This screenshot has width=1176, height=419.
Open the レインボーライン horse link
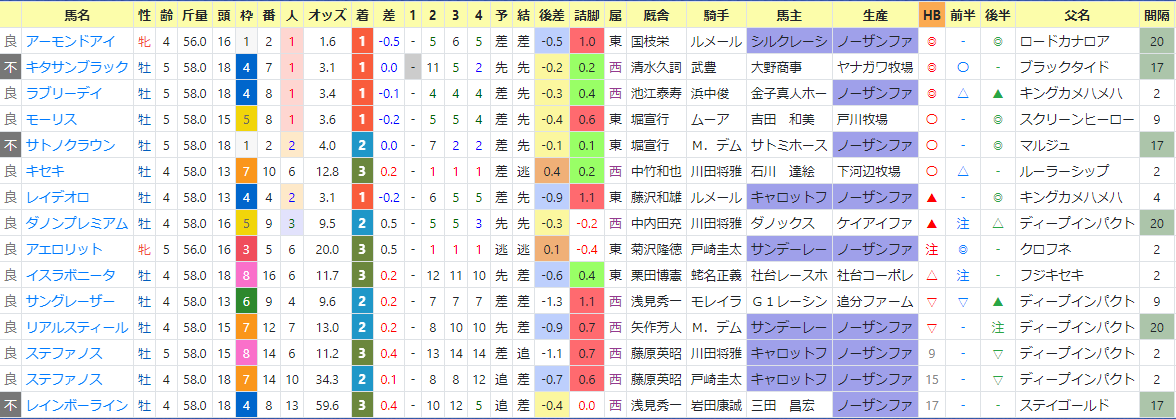tap(77, 406)
